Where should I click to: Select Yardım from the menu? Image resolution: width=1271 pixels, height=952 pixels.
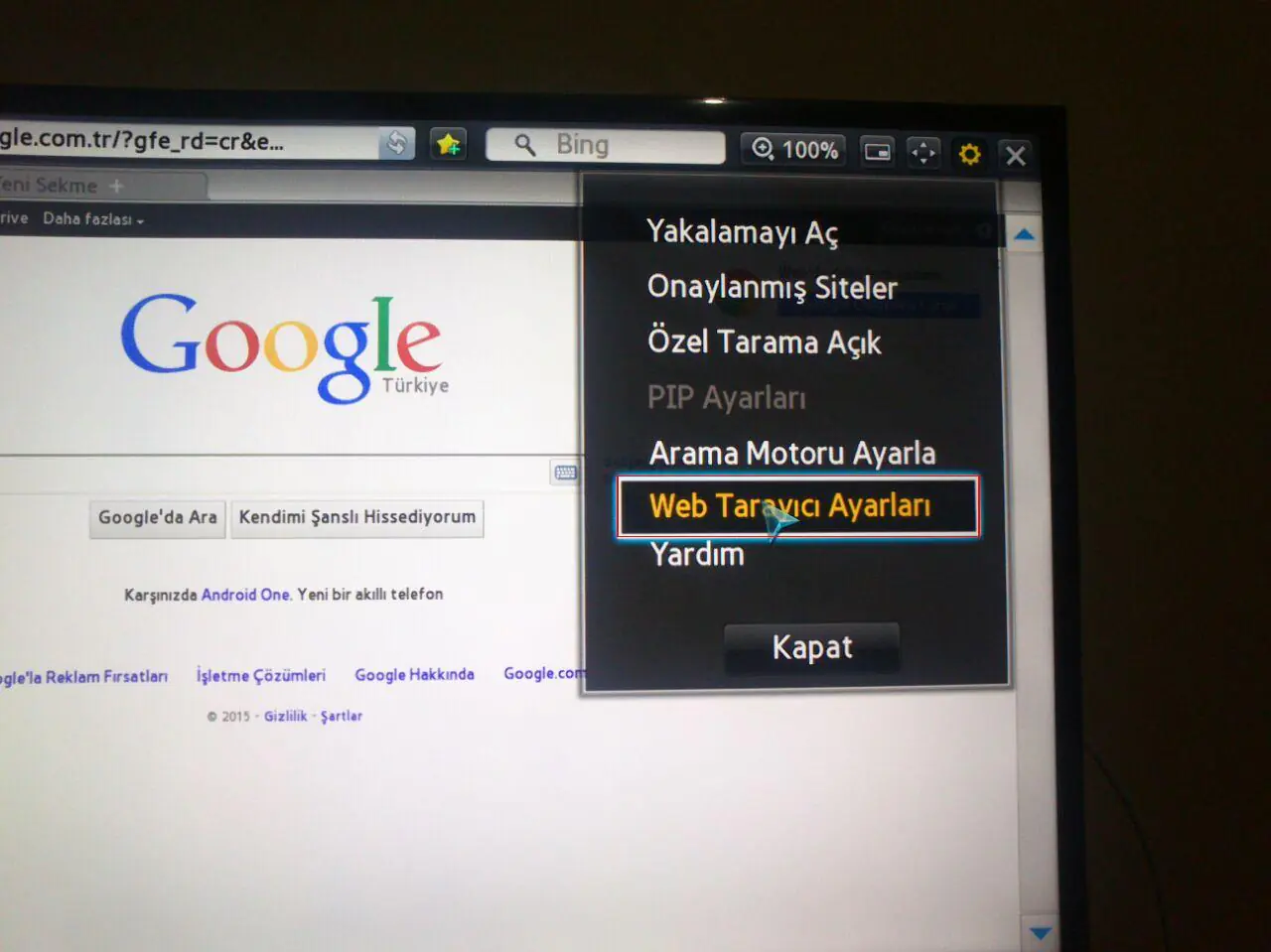click(x=697, y=554)
